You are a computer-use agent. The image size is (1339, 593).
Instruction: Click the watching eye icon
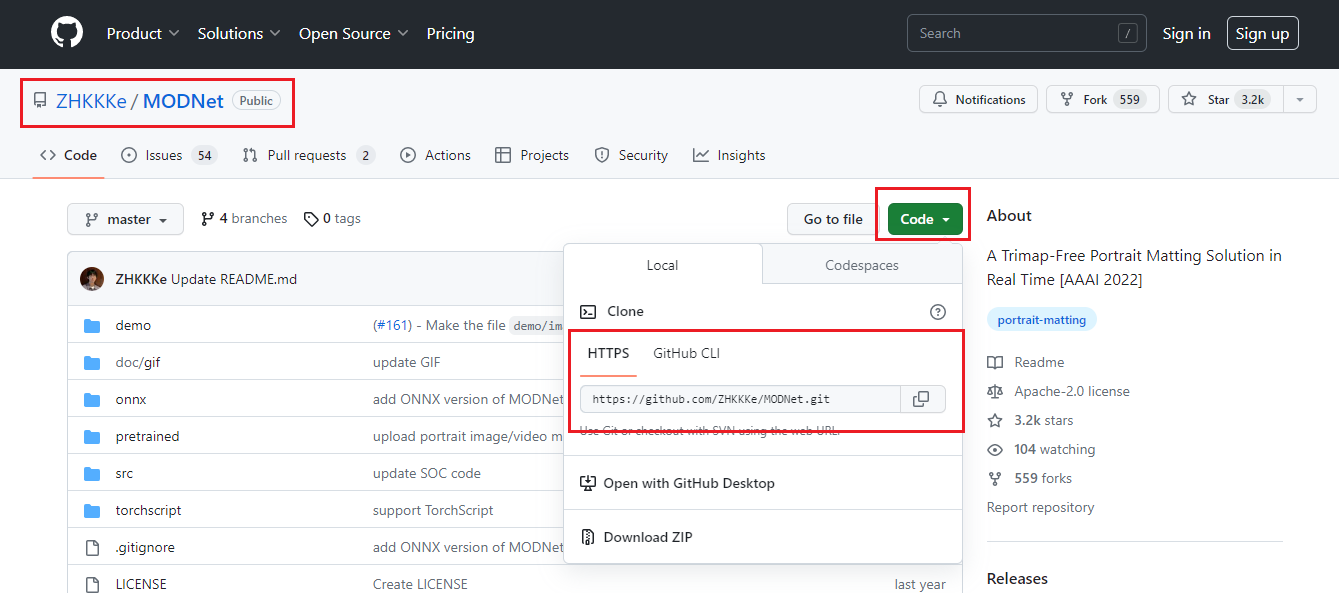coord(995,450)
